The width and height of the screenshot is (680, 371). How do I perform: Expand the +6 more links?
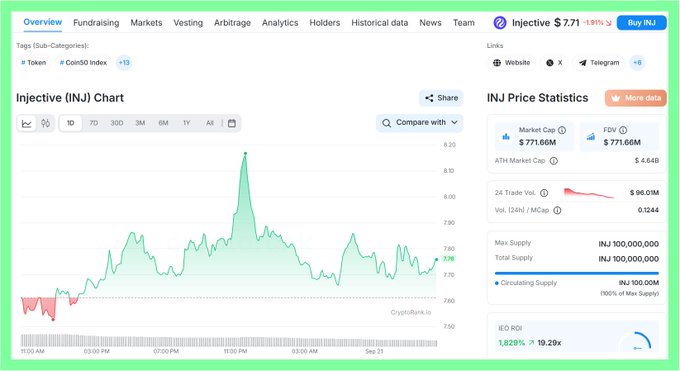point(637,62)
